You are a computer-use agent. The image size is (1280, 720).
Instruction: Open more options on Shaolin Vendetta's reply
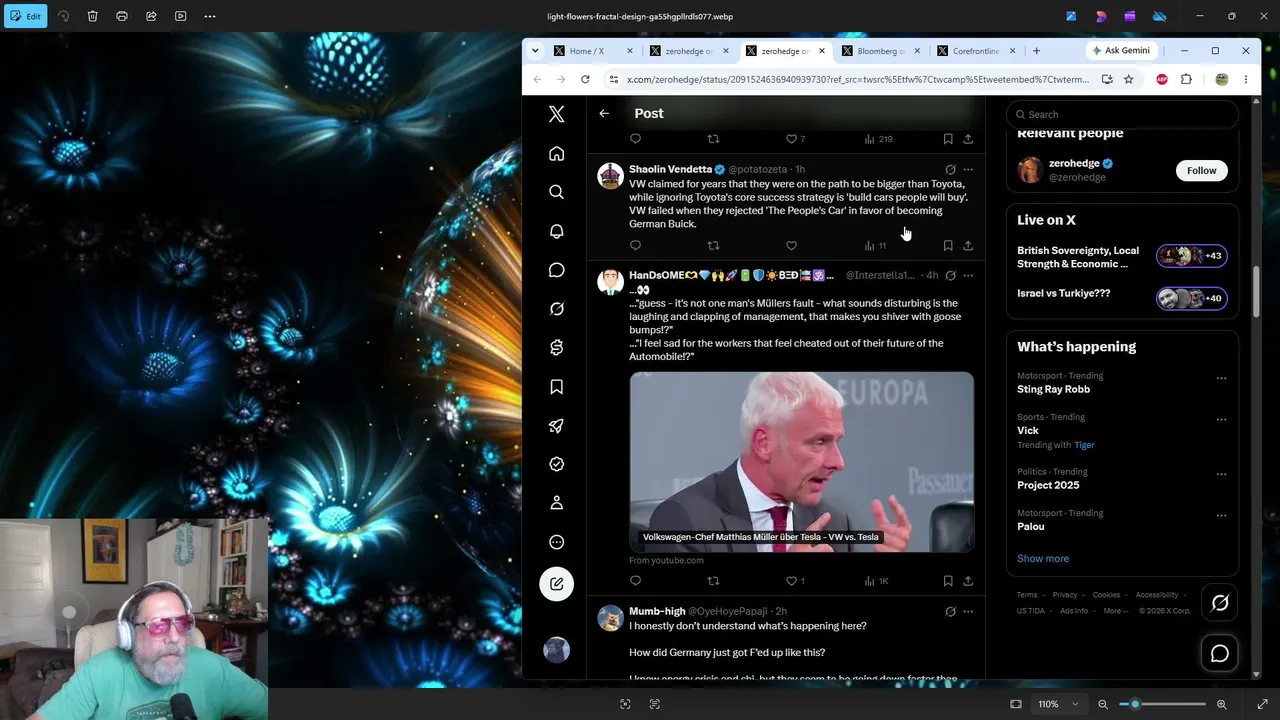click(968, 170)
